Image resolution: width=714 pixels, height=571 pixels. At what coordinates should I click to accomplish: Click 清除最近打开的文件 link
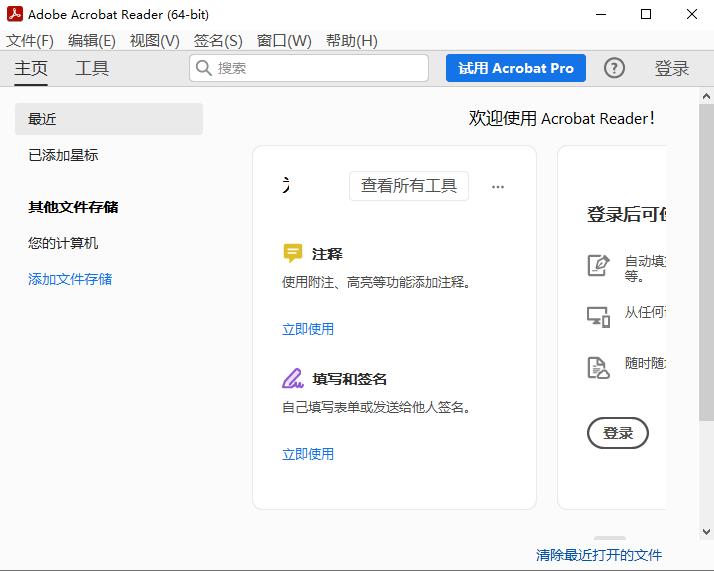coord(599,555)
